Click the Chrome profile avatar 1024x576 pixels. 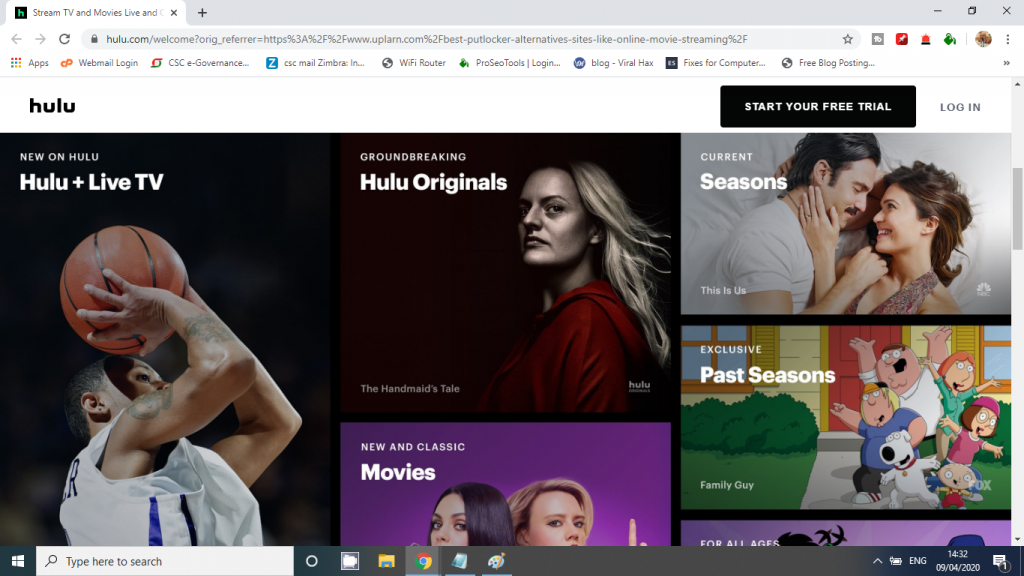point(984,39)
